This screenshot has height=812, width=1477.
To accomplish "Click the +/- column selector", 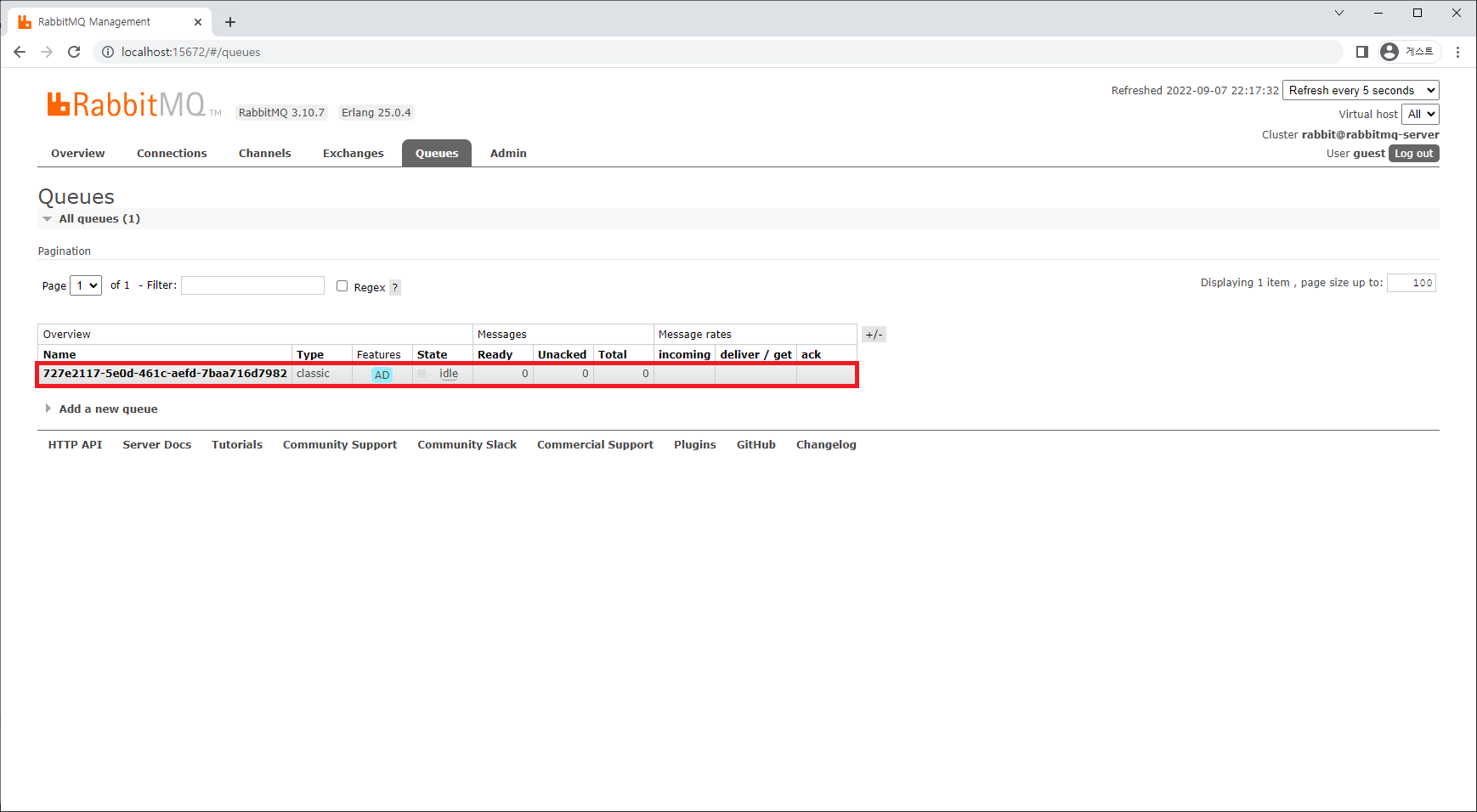I will click(x=874, y=334).
